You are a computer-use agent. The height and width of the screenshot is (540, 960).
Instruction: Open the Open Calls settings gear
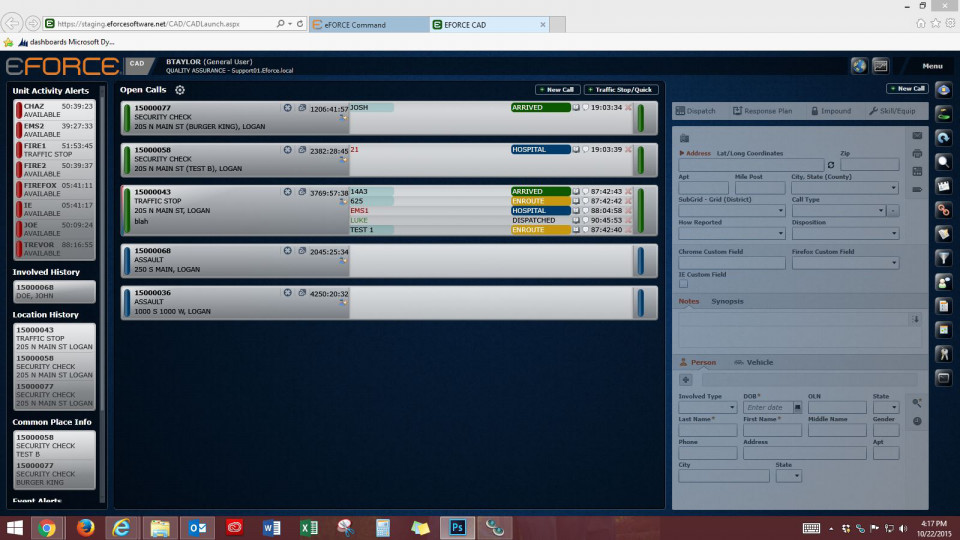[x=180, y=90]
